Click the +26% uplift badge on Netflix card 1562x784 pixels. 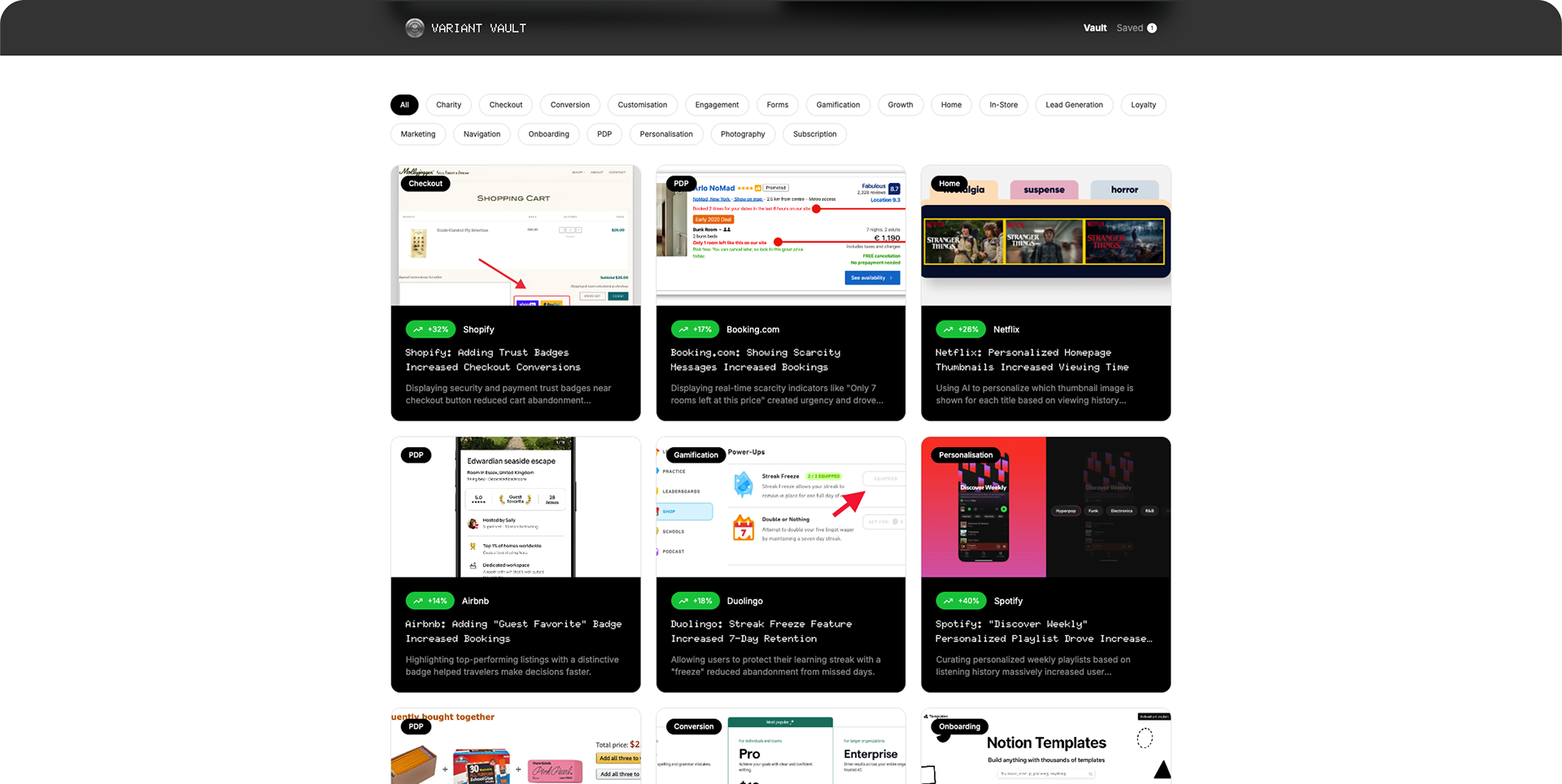[961, 329]
